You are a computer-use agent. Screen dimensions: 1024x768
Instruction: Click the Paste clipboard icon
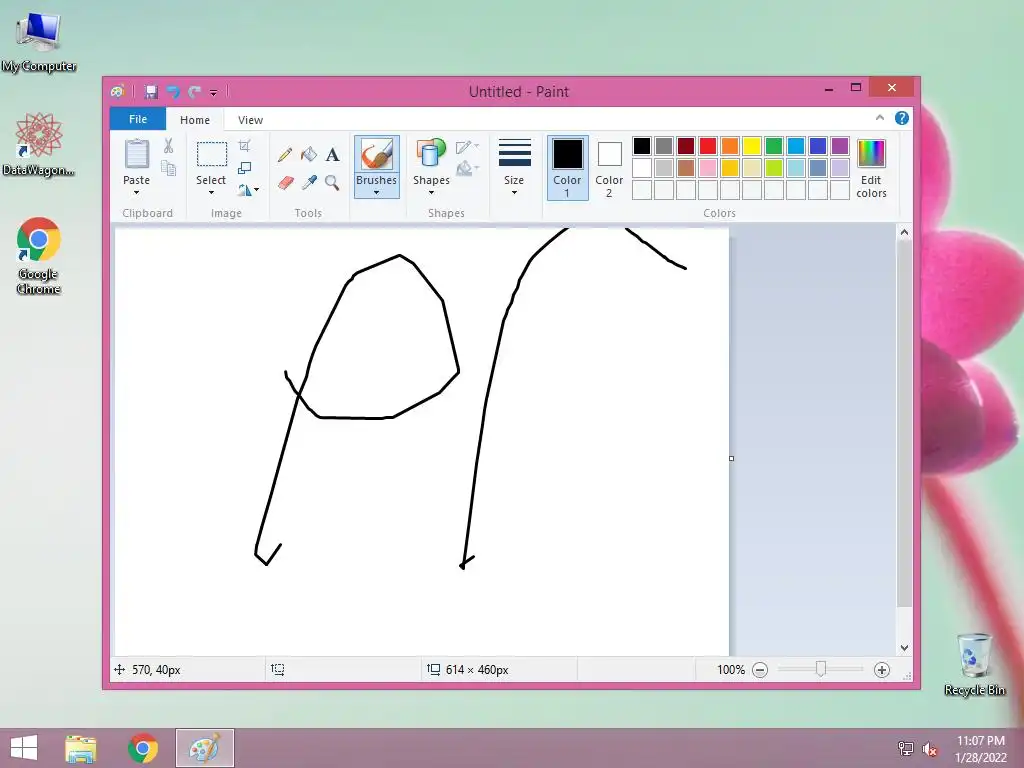pos(136,154)
